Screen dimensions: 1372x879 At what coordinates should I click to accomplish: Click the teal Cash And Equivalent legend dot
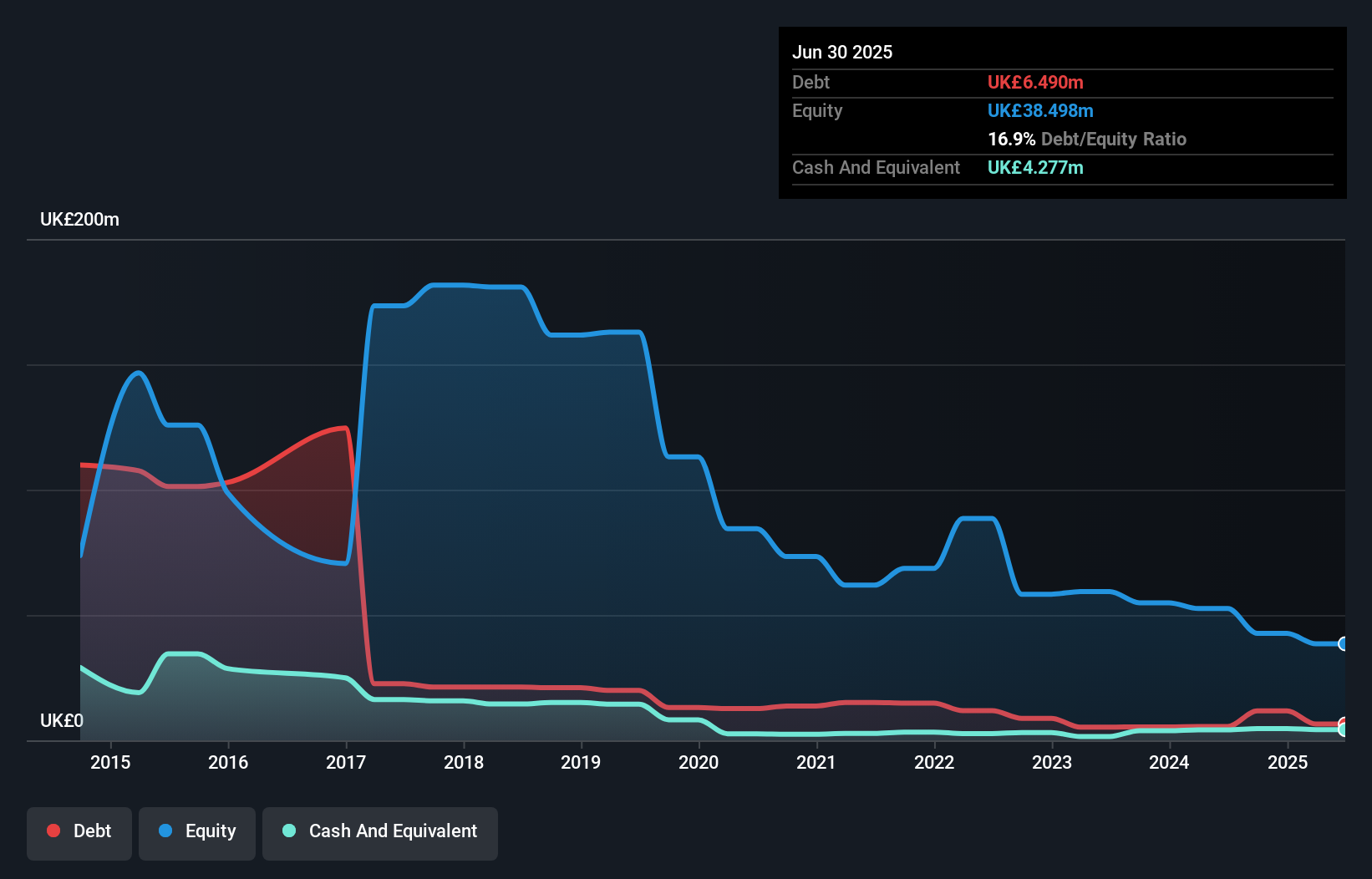pos(287,831)
